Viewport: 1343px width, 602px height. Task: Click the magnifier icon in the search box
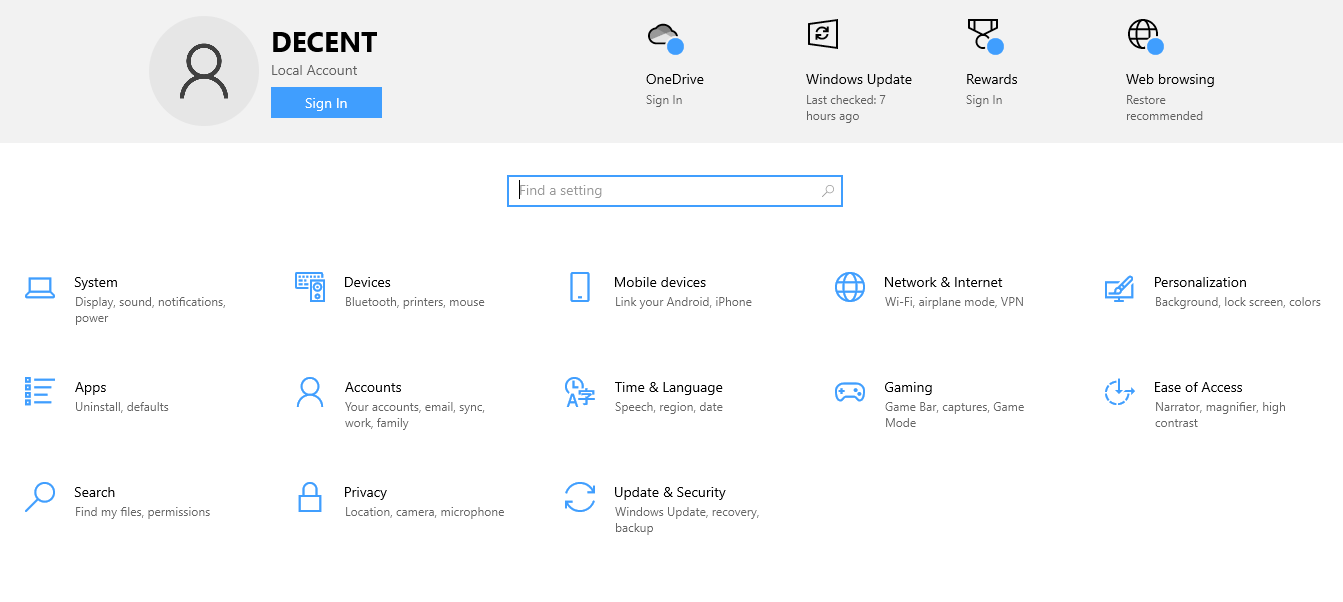coord(828,190)
